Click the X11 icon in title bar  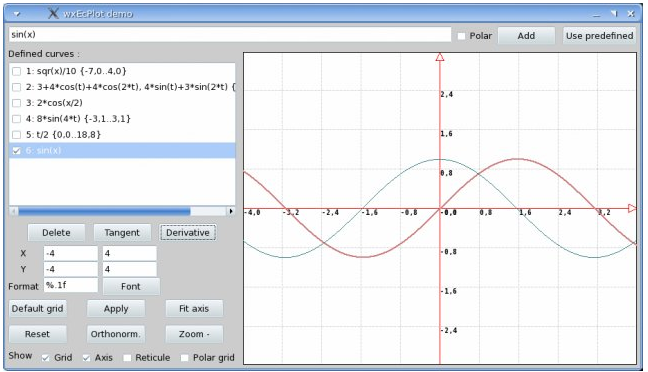53,13
